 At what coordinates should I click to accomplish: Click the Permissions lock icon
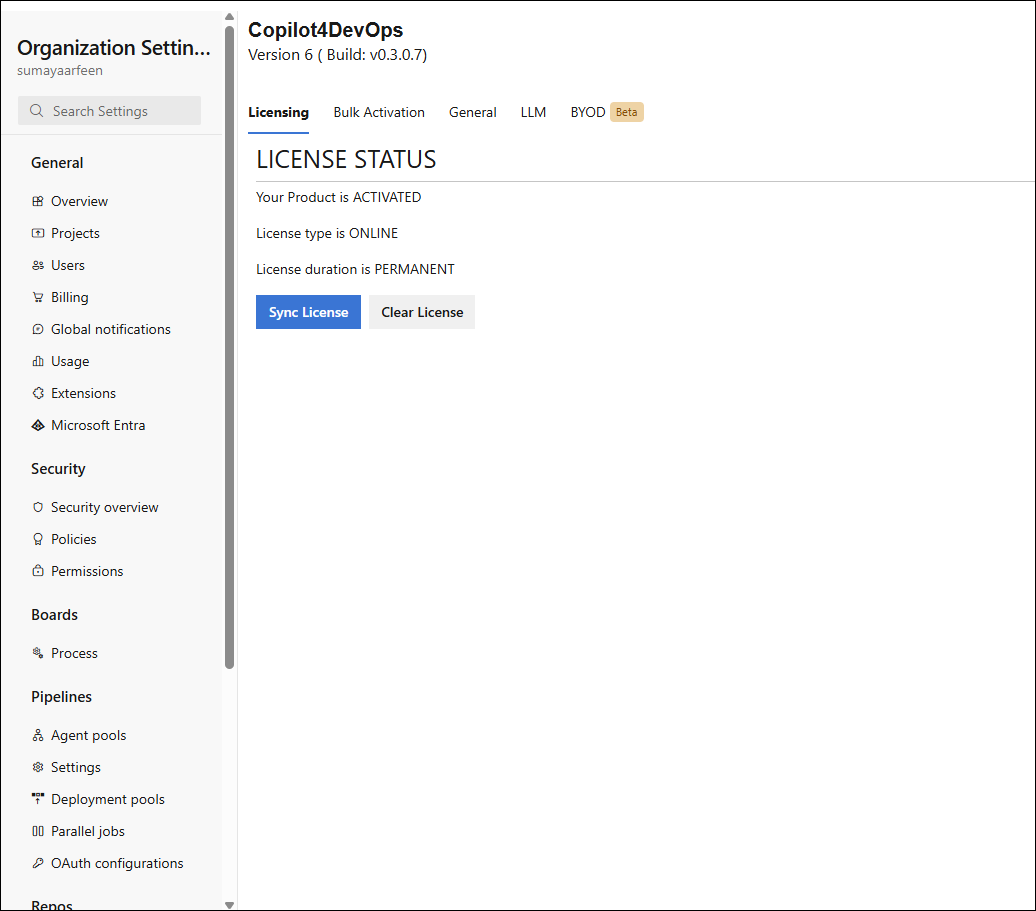[x=38, y=571]
